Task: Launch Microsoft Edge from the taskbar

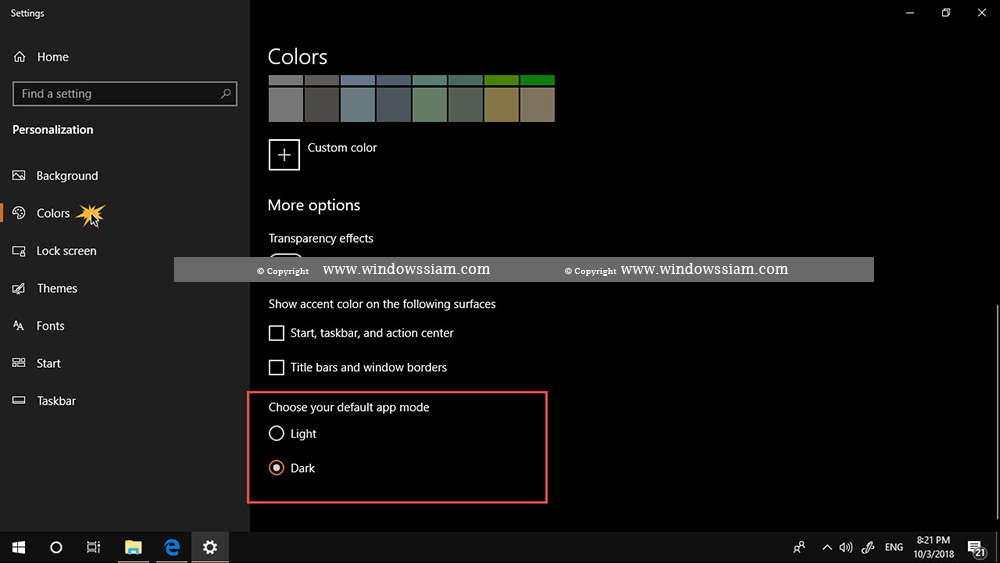Action: tap(172, 547)
